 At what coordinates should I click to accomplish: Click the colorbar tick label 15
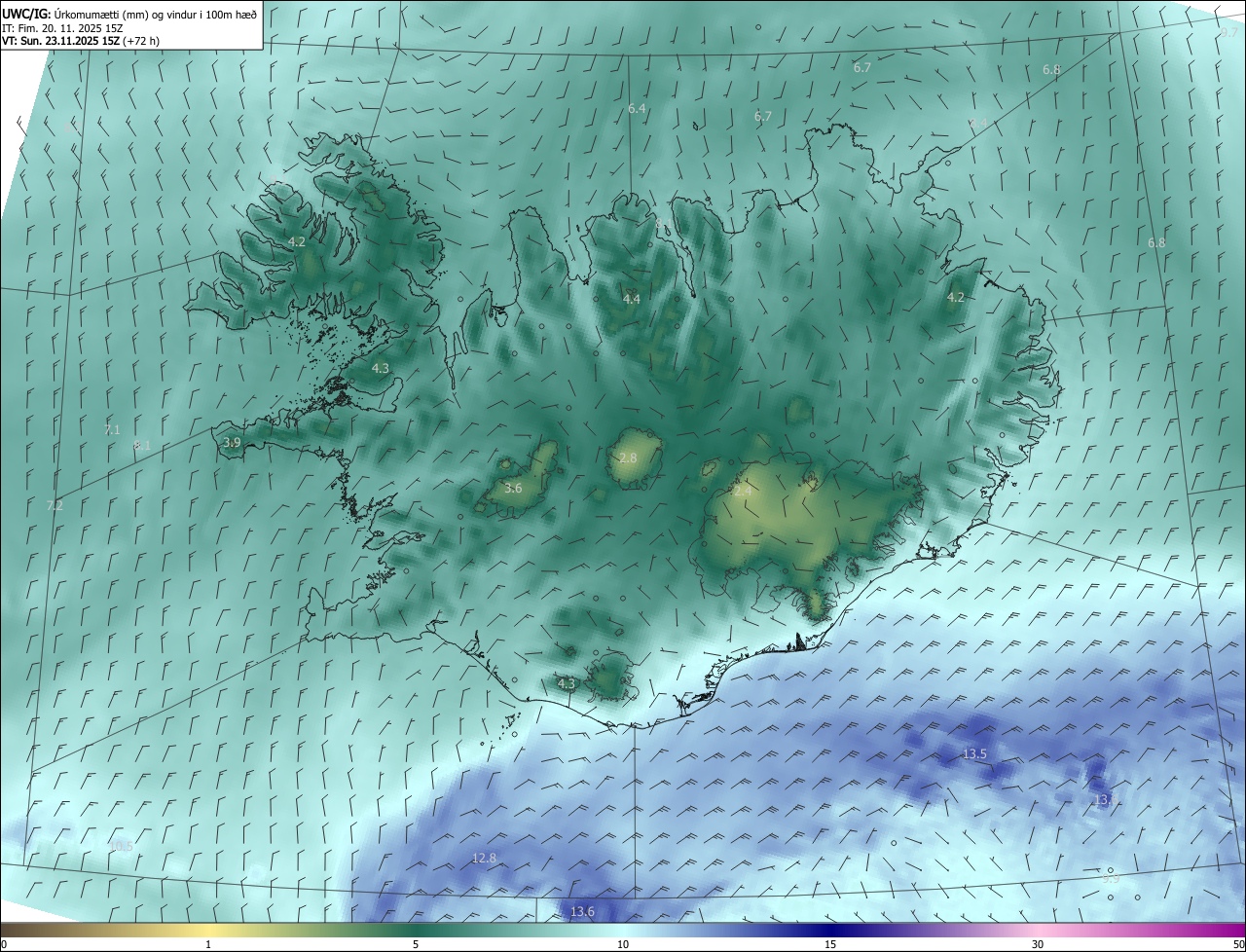pyautogui.click(x=830, y=944)
